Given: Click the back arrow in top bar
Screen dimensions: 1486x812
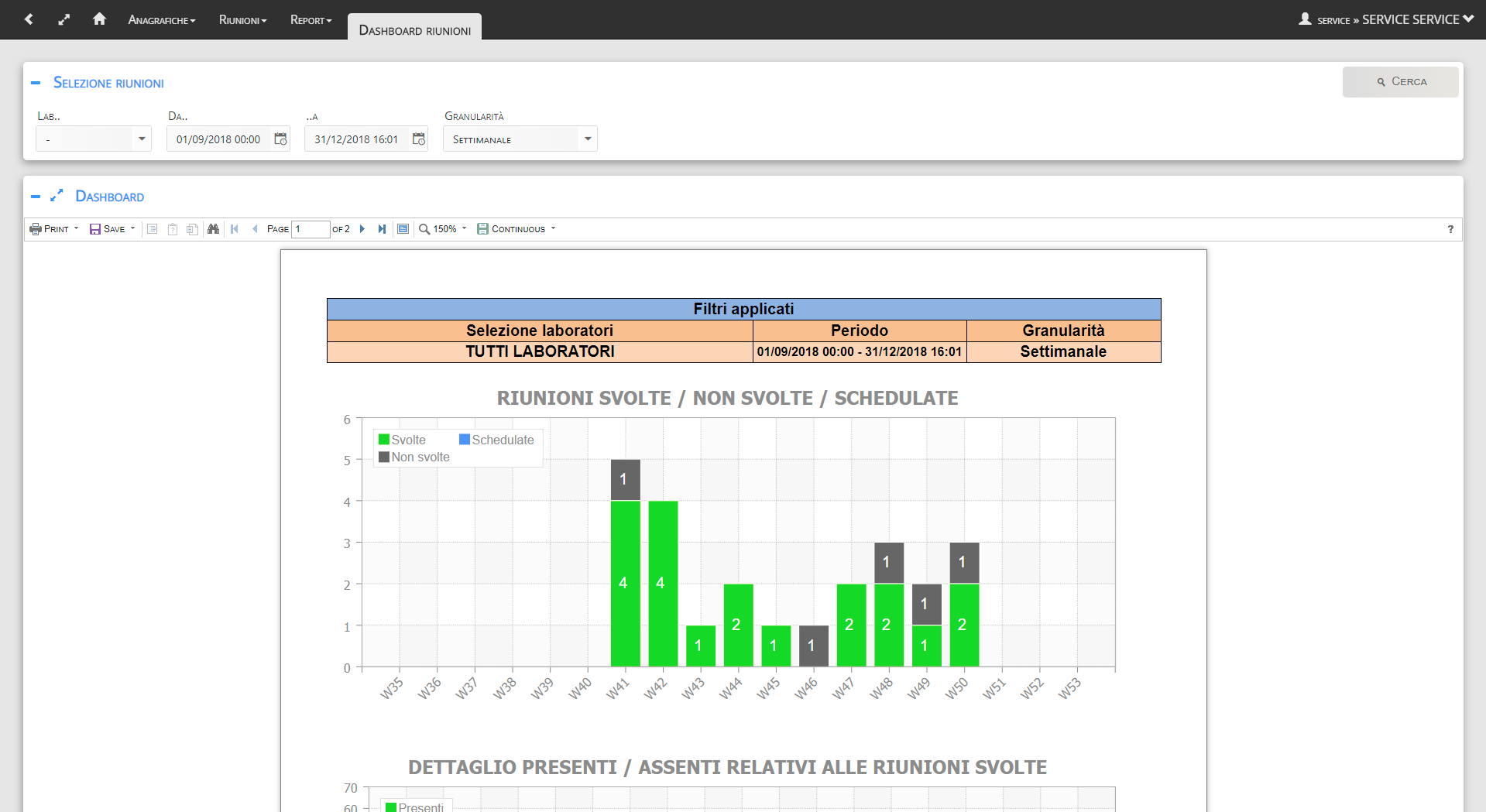Looking at the screenshot, I should click(29, 19).
